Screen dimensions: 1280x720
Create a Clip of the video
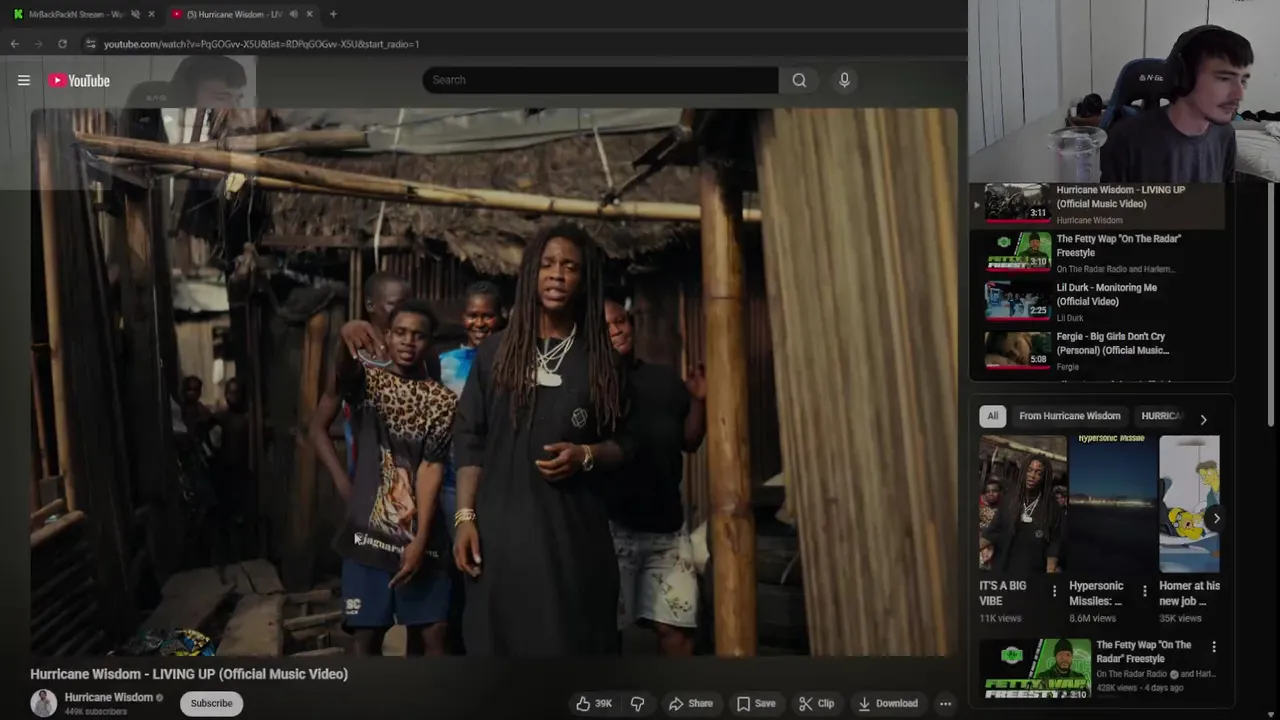point(816,703)
